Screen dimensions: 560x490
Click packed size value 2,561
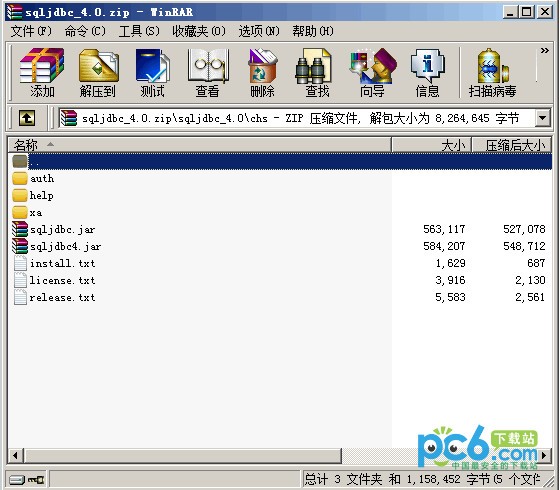530,298
